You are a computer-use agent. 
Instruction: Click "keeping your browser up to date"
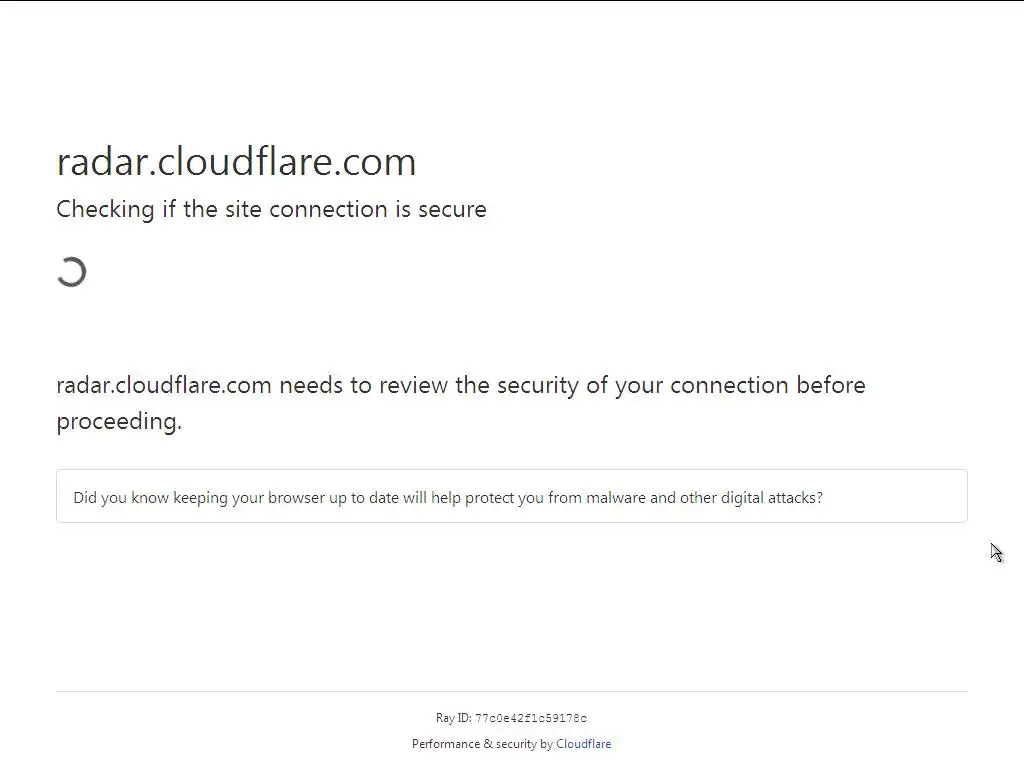pyautogui.click(x=285, y=498)
